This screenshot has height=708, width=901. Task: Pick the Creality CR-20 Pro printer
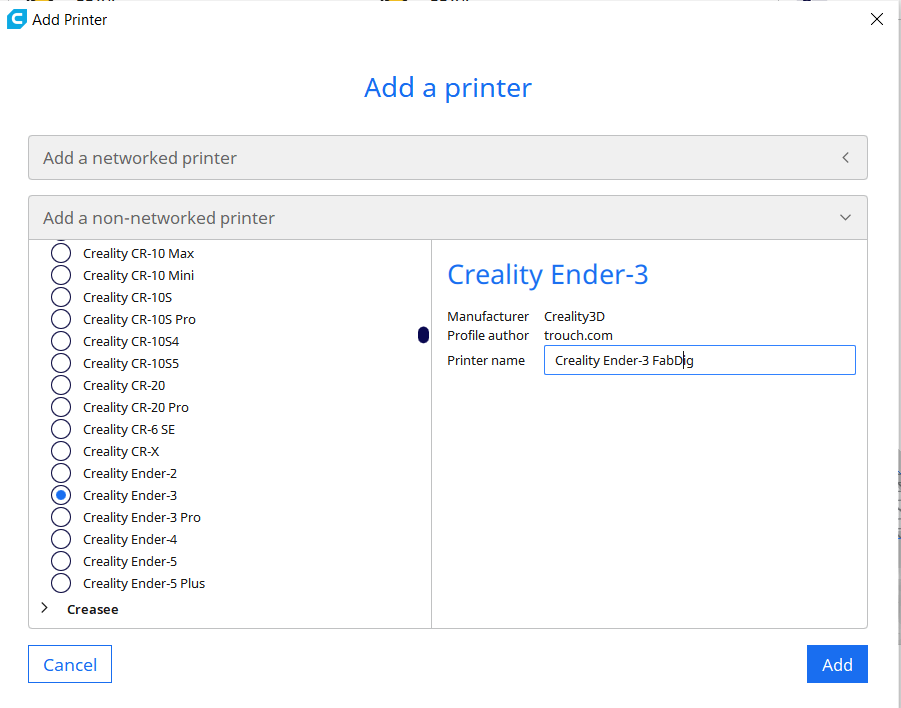[61, 407]
